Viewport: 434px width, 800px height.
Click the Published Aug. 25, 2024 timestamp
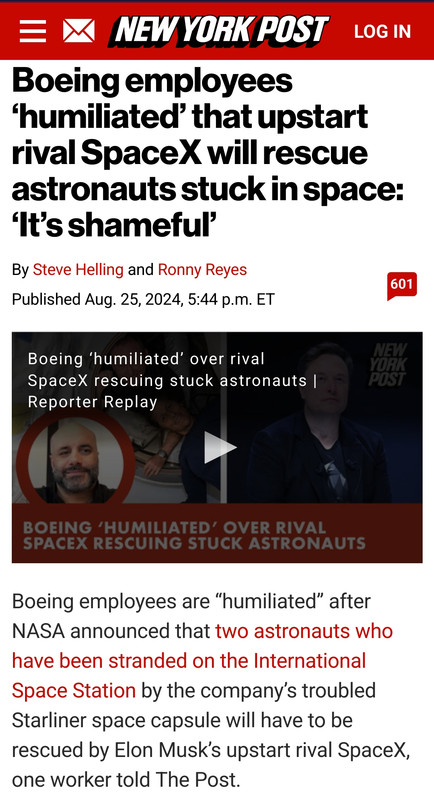point(143,299)
